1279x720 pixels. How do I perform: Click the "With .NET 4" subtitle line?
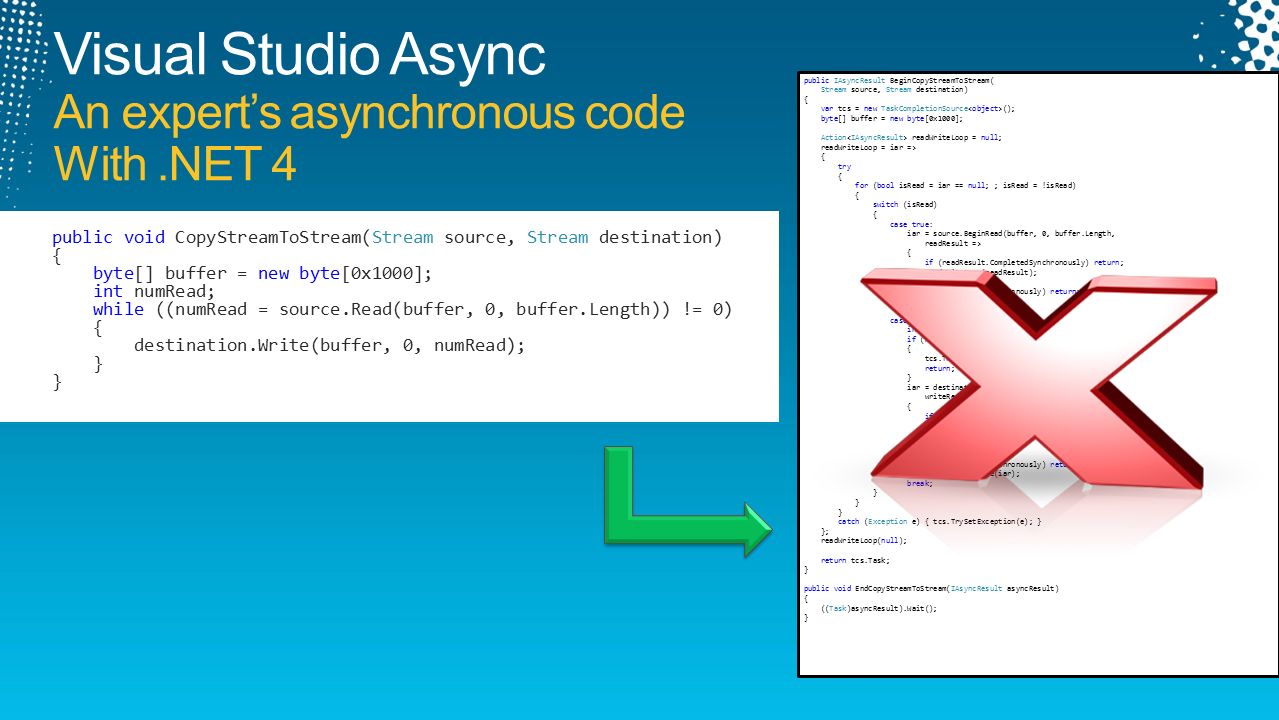click(x=175, y=163)
